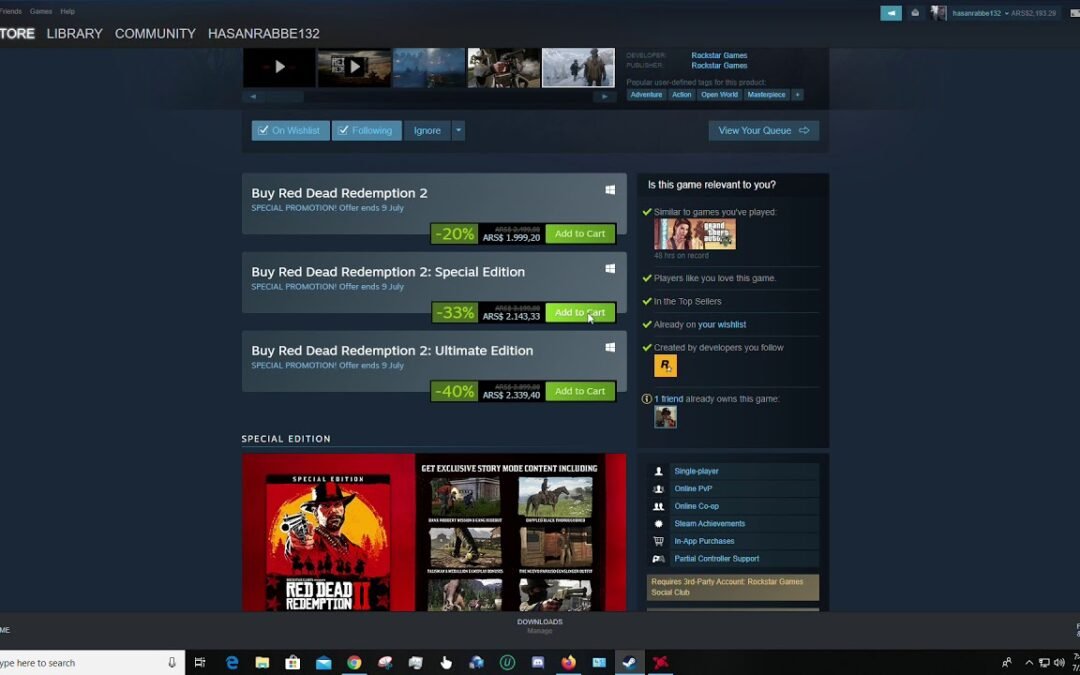Open the Friends menu

[x=10, y=11]
